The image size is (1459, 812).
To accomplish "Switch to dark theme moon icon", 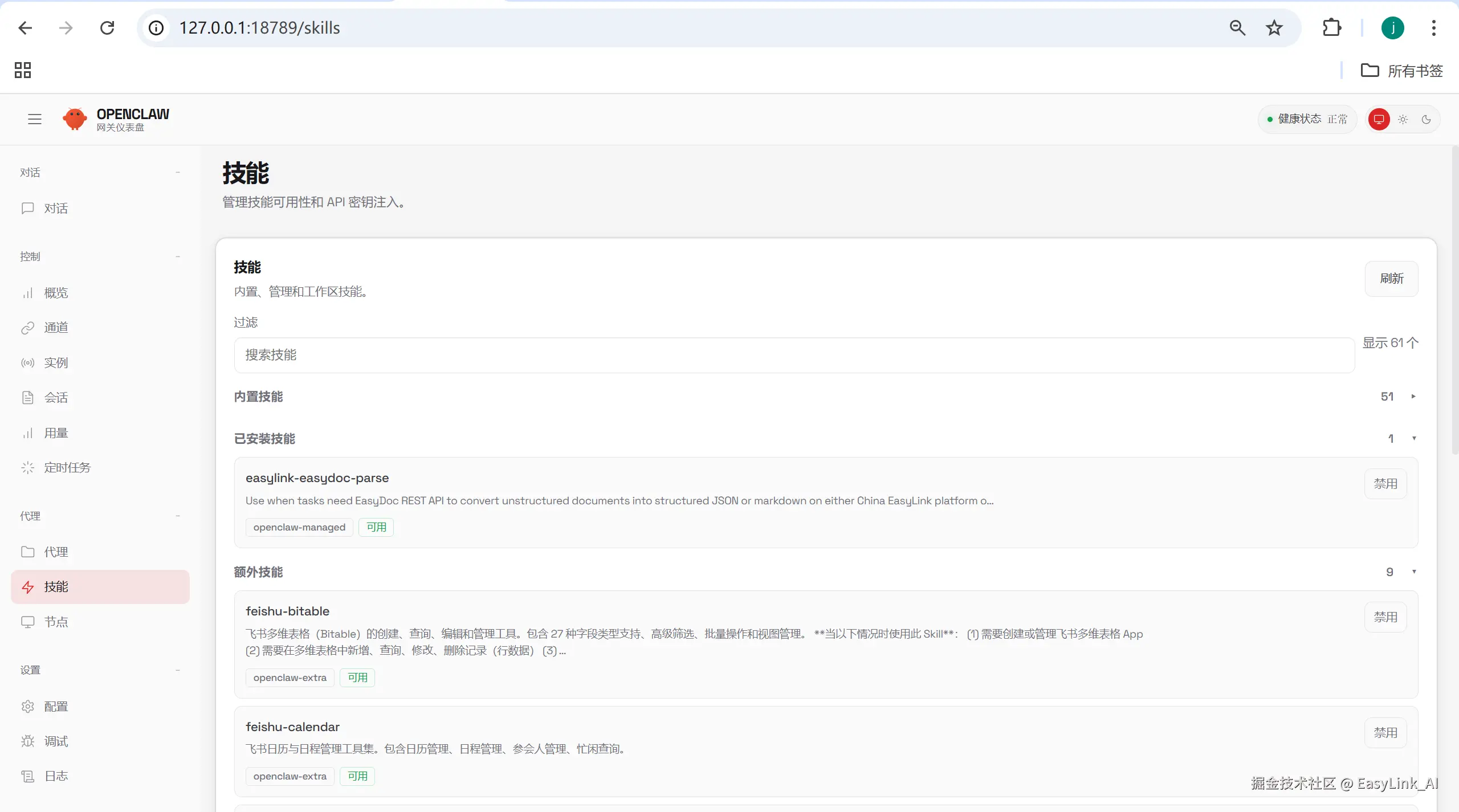I will pos(1426,119).
